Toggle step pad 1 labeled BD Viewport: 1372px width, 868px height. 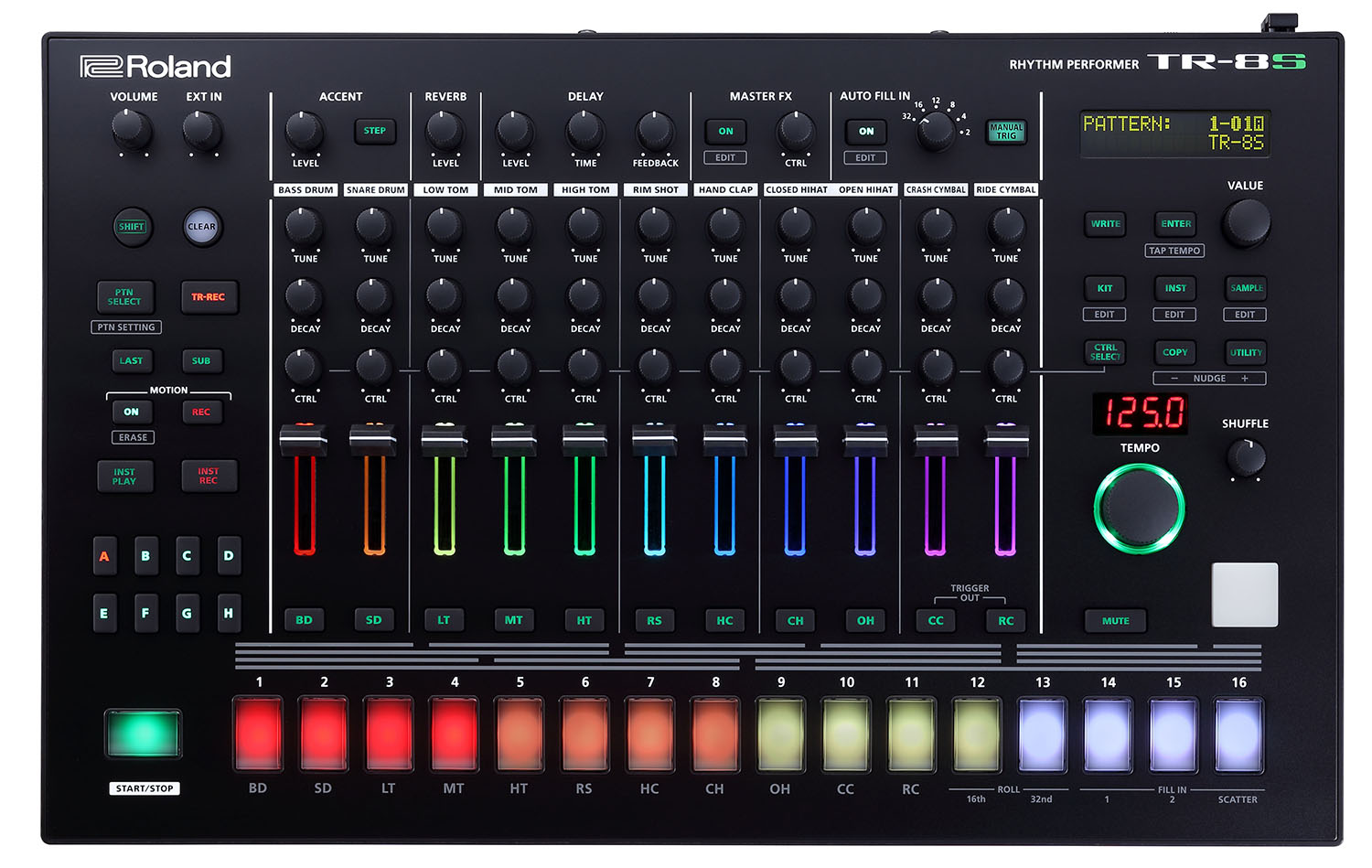click(x=258, y=734)
